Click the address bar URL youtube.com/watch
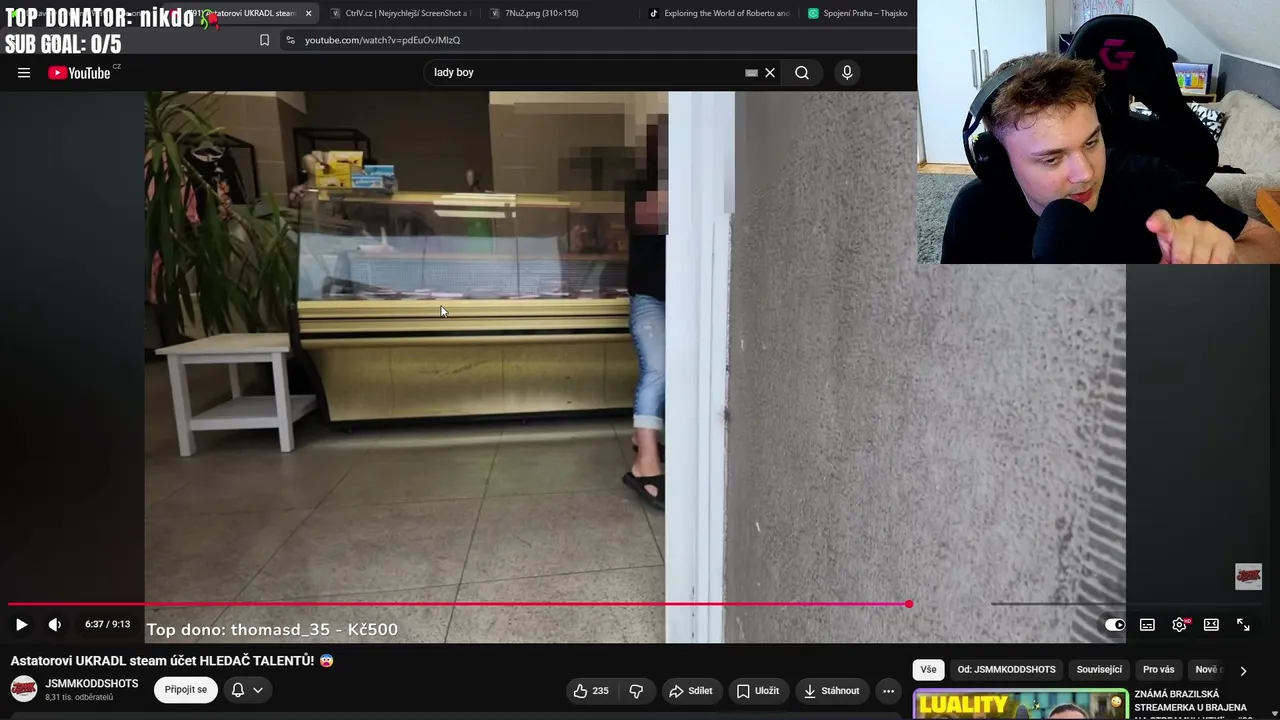Viewport: 1280px width, 720px height. [382, 40]
